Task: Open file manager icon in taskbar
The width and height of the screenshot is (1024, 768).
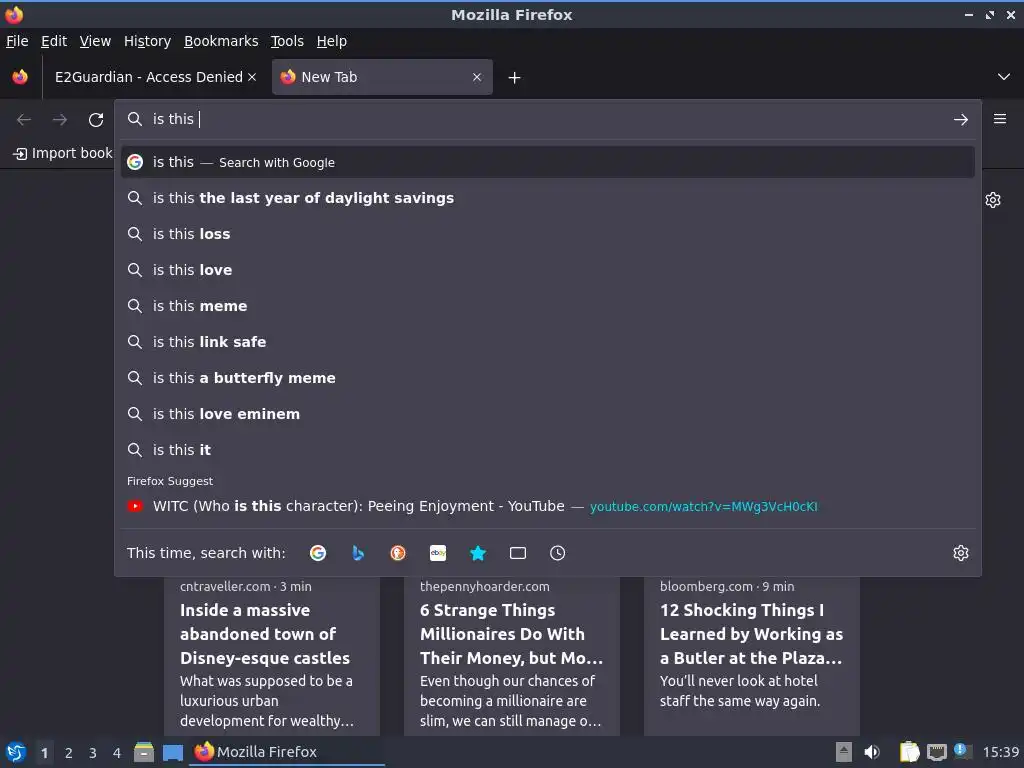Action: click(x=144, y=752)
